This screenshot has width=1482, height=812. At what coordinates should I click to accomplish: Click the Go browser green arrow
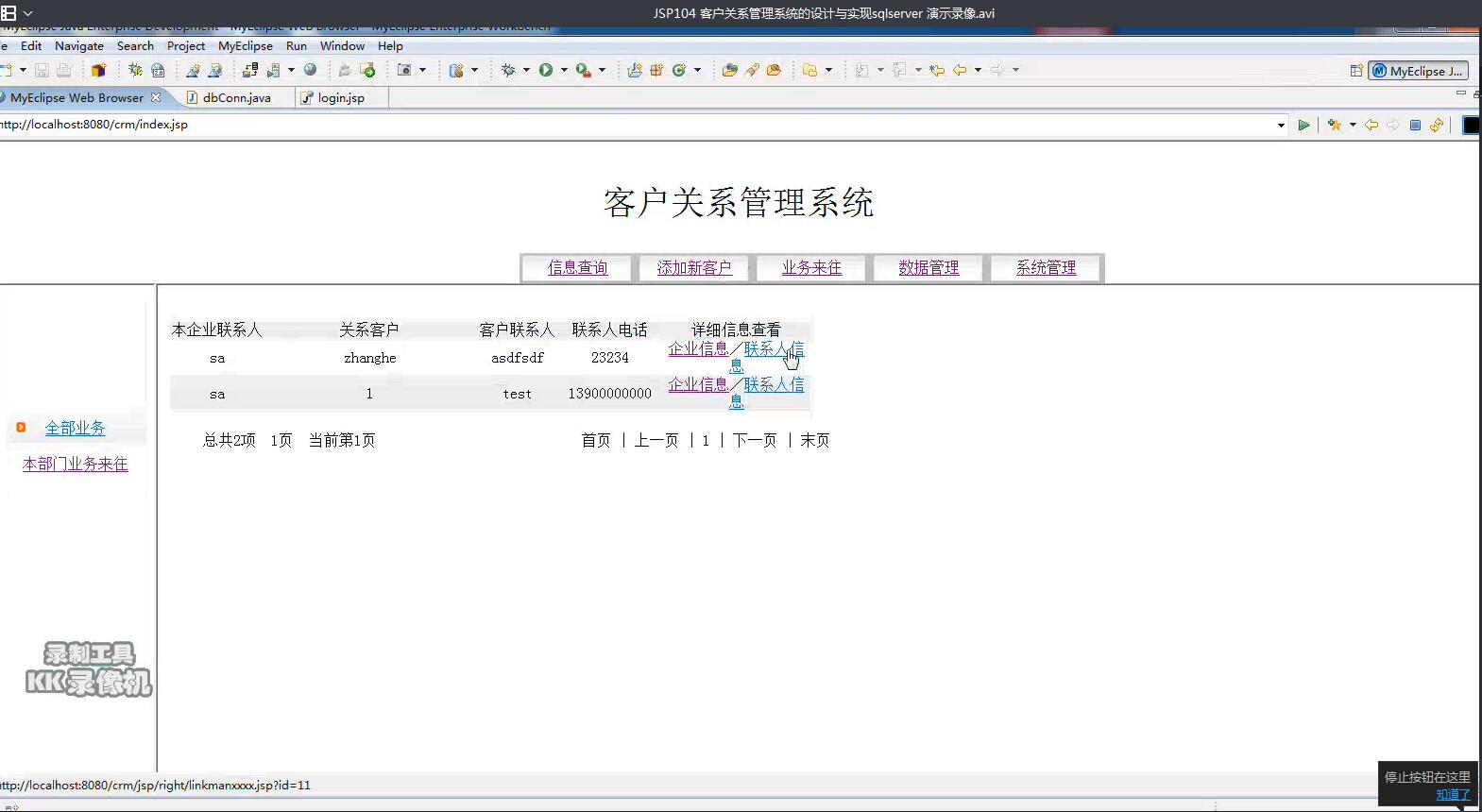coord(1303,125)
